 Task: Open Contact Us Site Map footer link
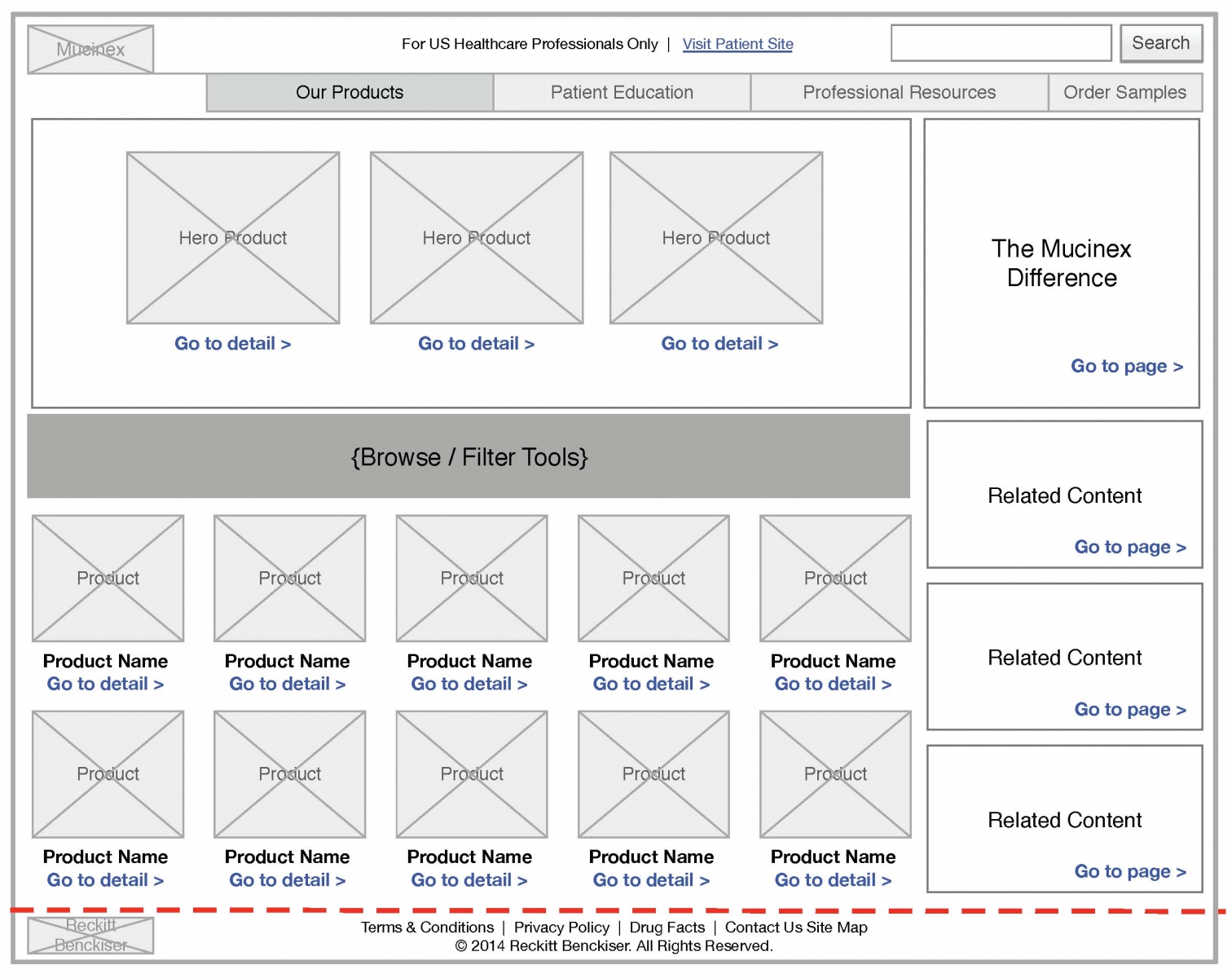(796, 927)
